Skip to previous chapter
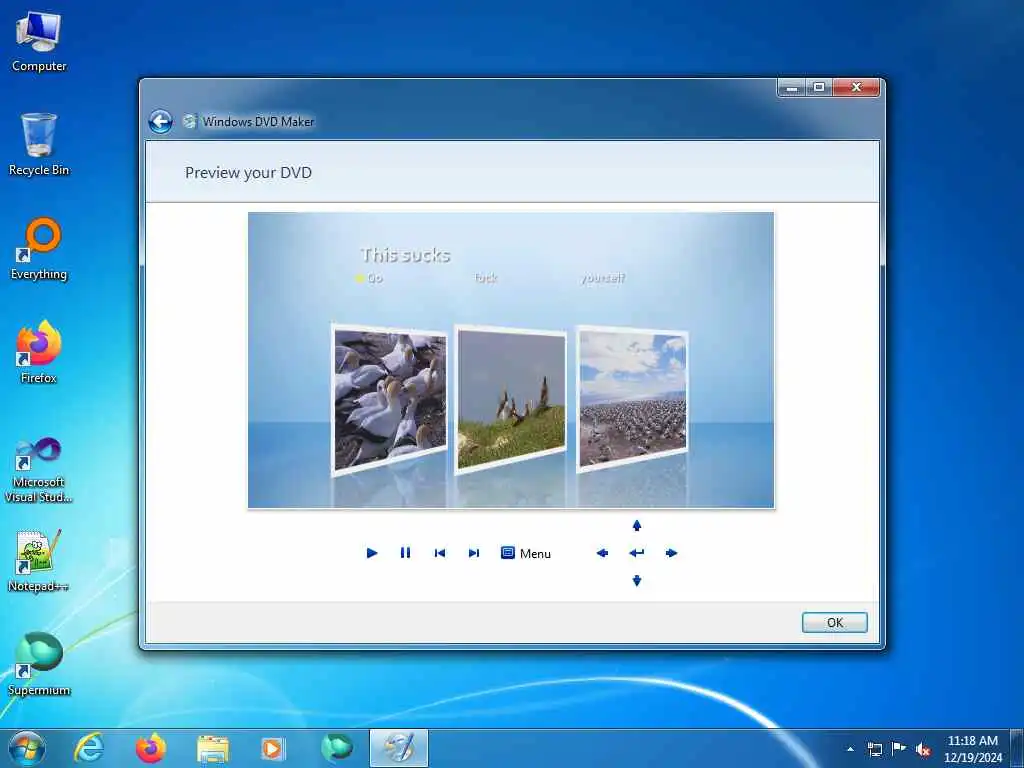The height and width of the screenshot is (768, 1024). point(440,553)
